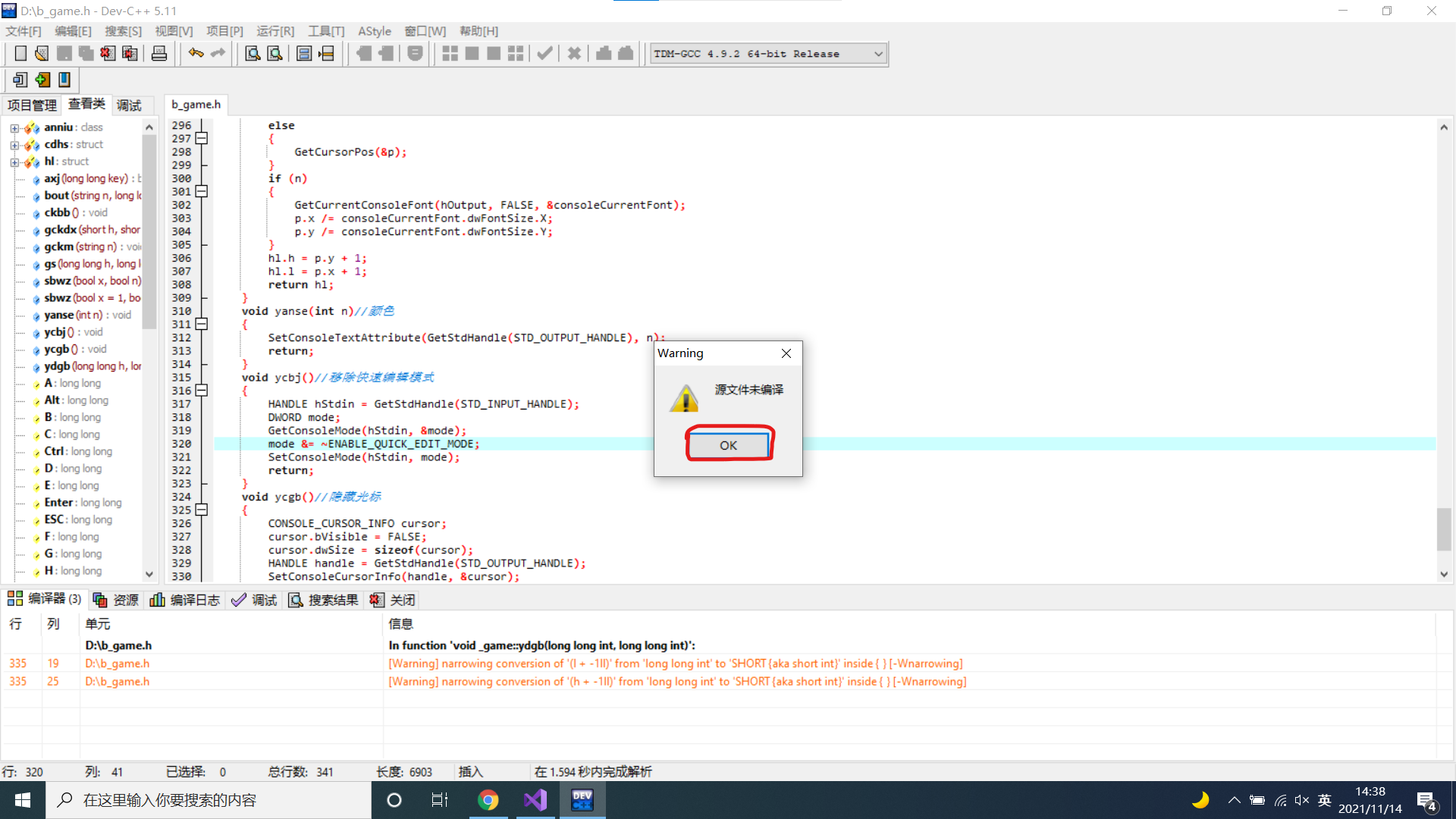Image resolution: width=1456 pixels, height=819 pixels.
Task: Expand the anniu class tree node
Action: coord(14,127)
